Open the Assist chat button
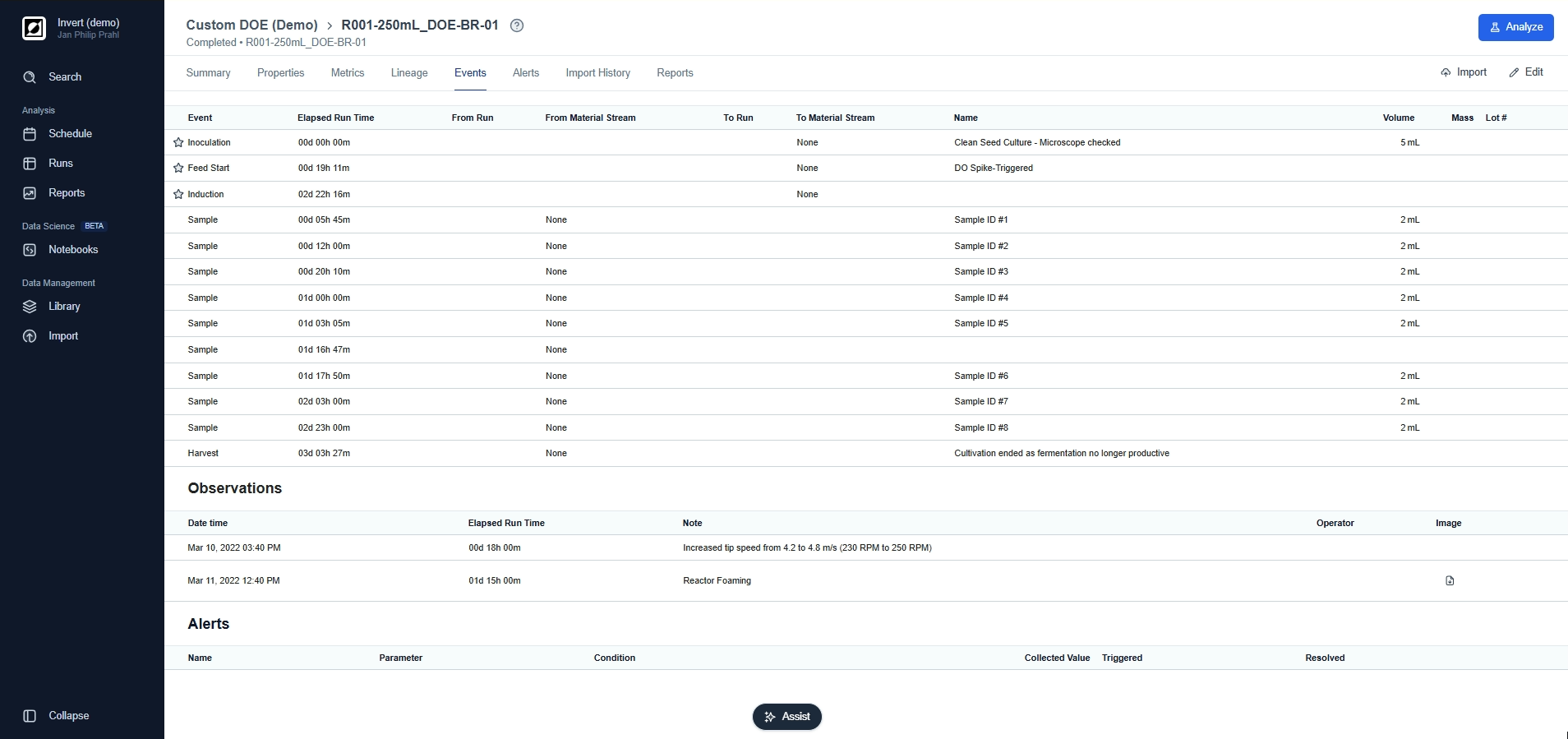The height and width of the screenshot is (739, 1568). (x=786, y=717)
